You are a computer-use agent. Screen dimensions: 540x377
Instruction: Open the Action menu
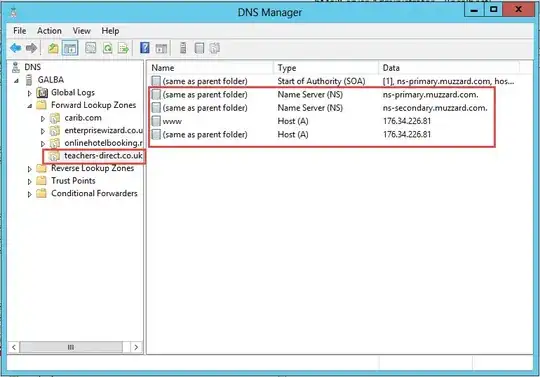click(x=49, y=31)
